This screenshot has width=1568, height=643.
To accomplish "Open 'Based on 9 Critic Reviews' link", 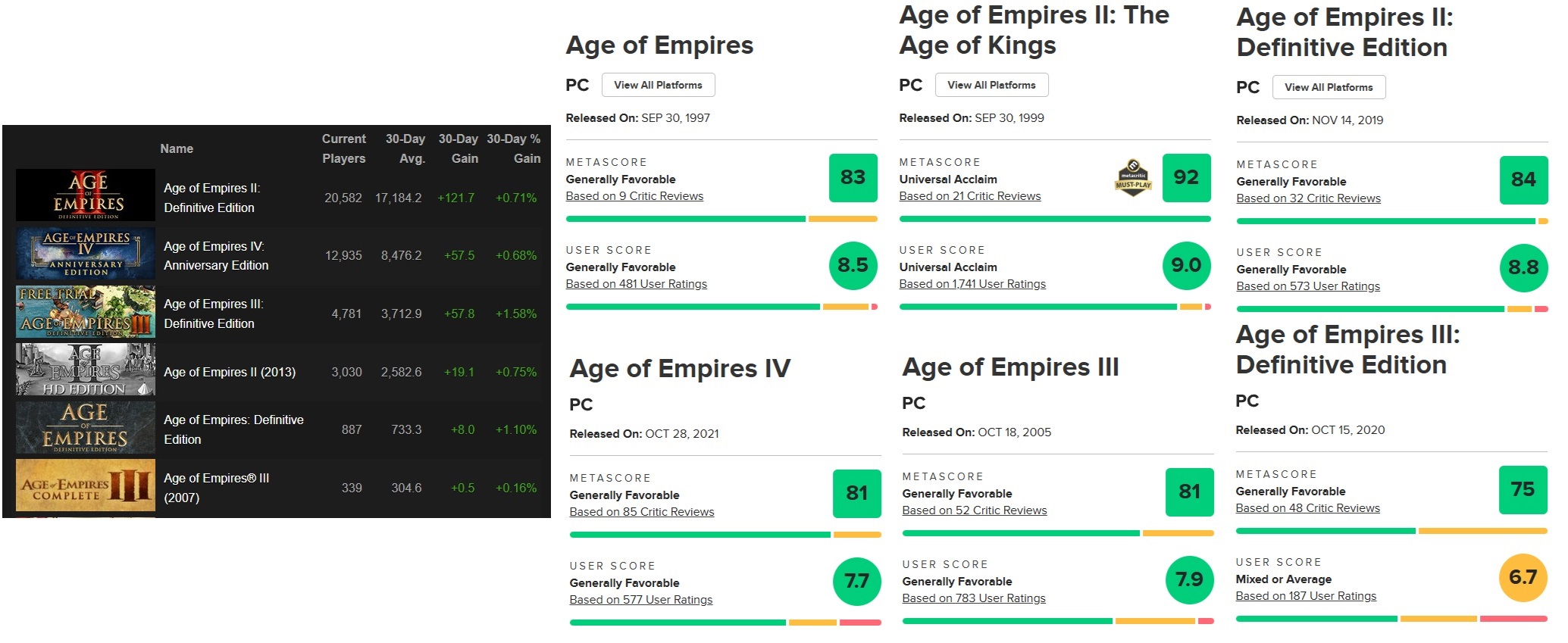I will [634, 196].
